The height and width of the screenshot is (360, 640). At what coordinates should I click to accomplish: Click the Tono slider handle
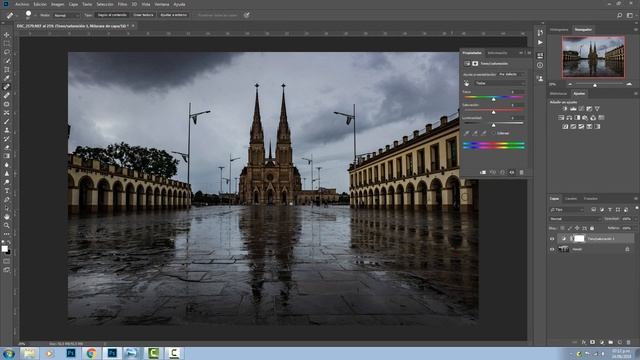493,99
